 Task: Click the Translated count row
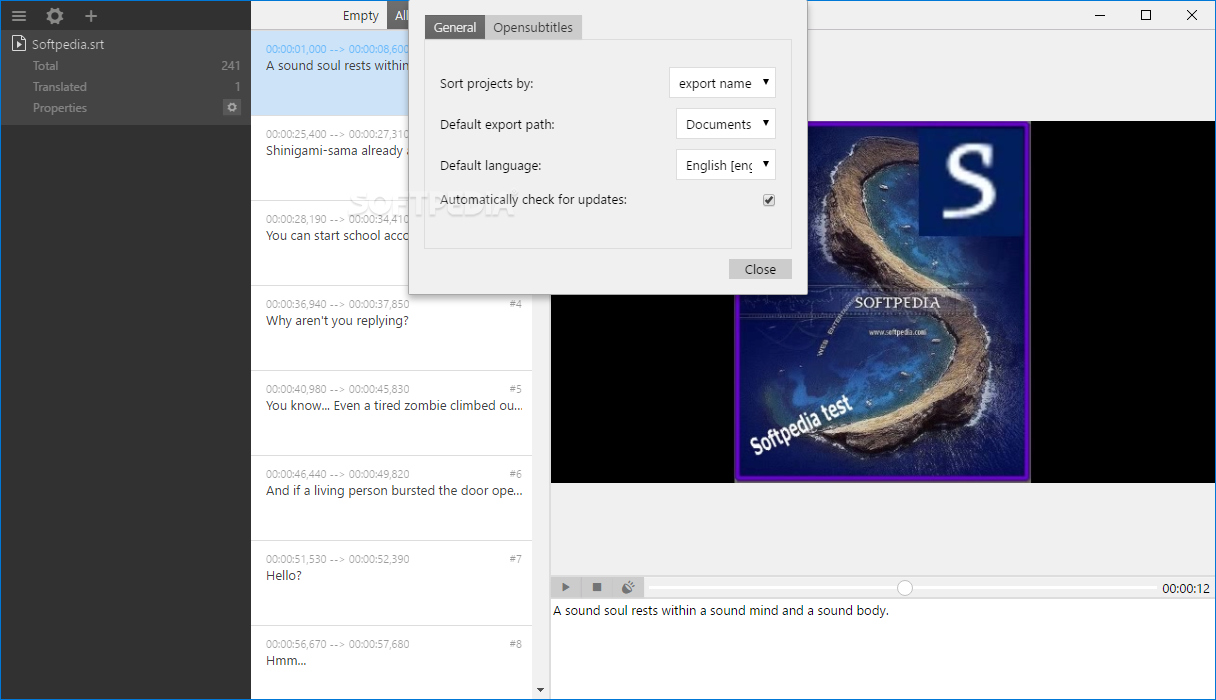pyautogui.click(x=125, y=86)
